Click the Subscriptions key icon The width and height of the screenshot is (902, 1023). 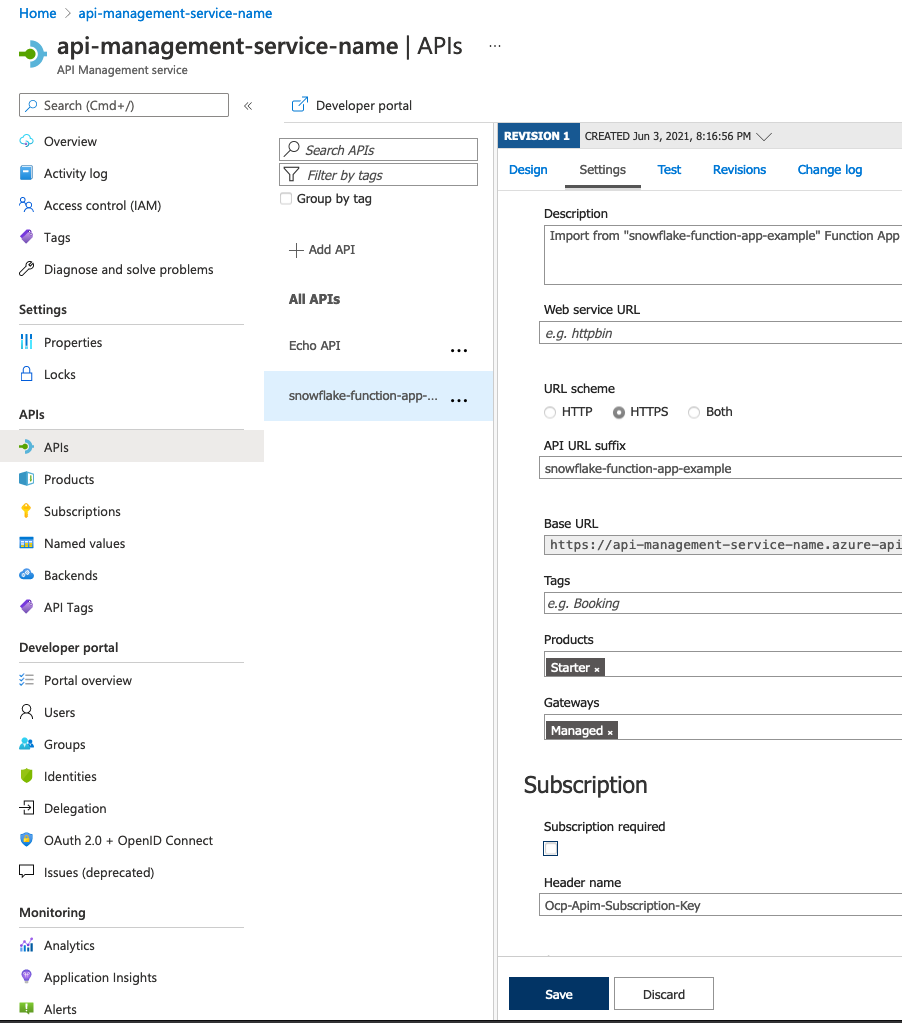point(27,511)
